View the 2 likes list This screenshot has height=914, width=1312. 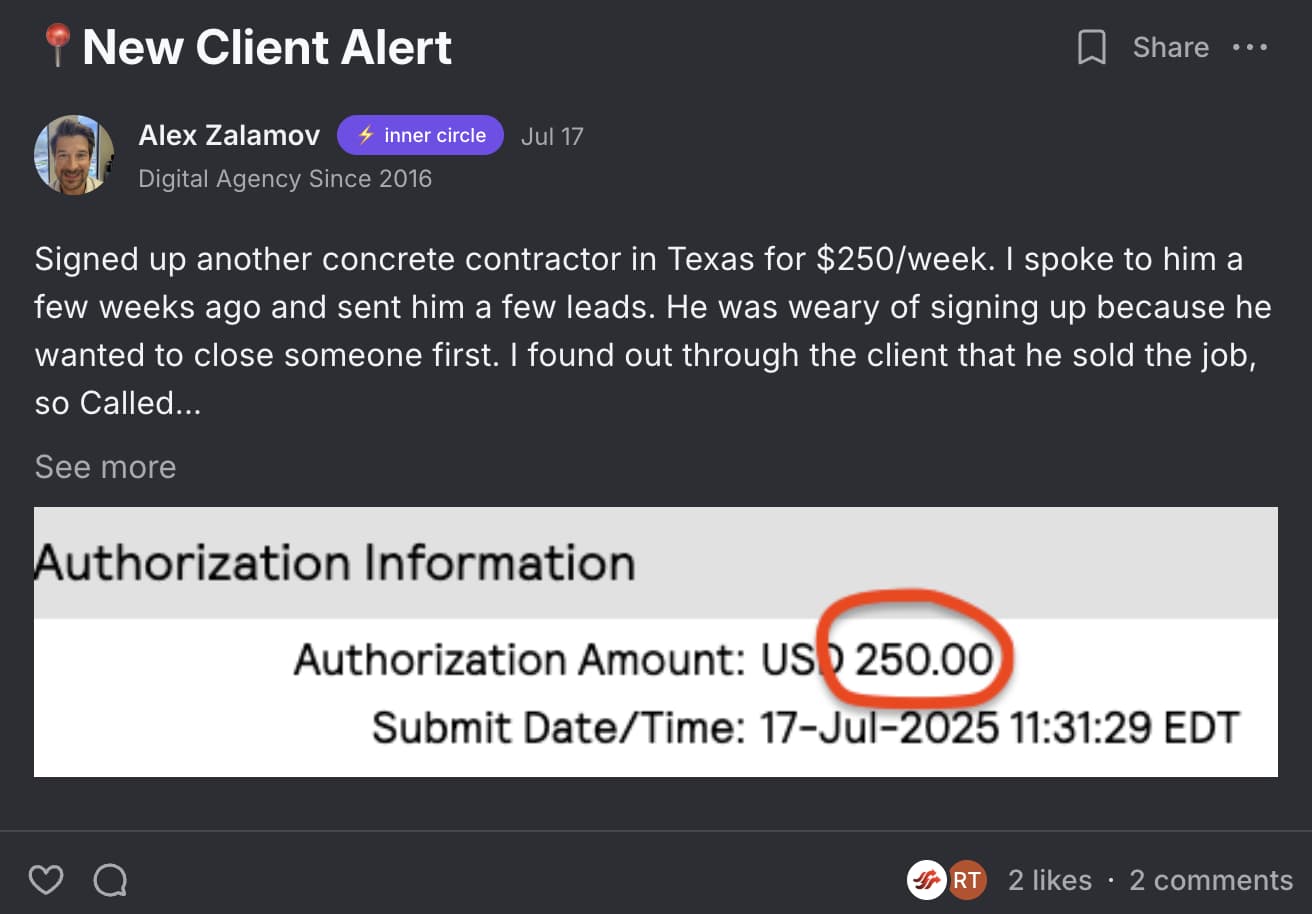[x=1049, y=880]
